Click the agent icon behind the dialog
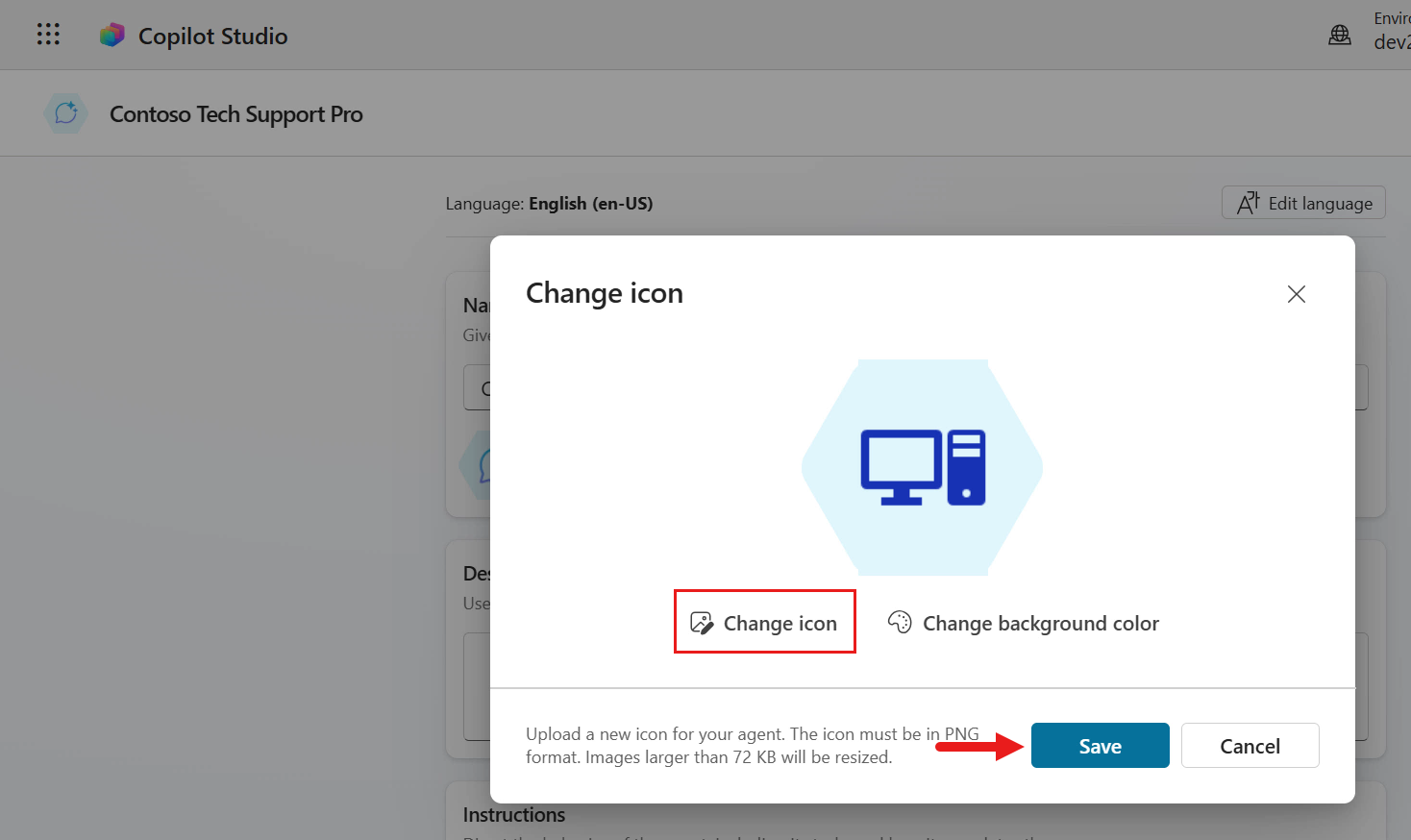 tap(478, 466)
